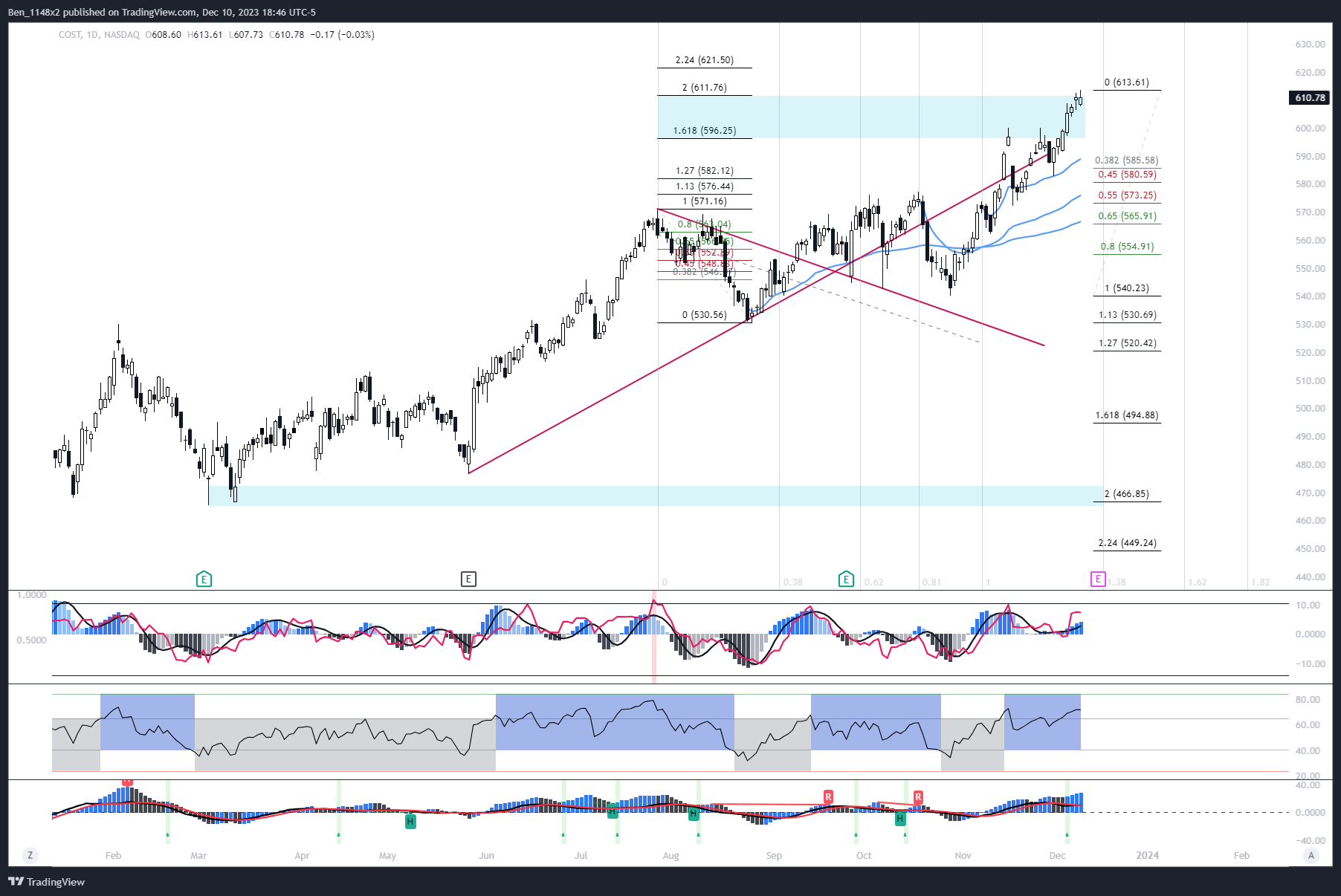The width and height of the screenshot is (1341, 896).
Task: Select the 1.27 (520.42) retracement label
Action: coord(1127,343)
